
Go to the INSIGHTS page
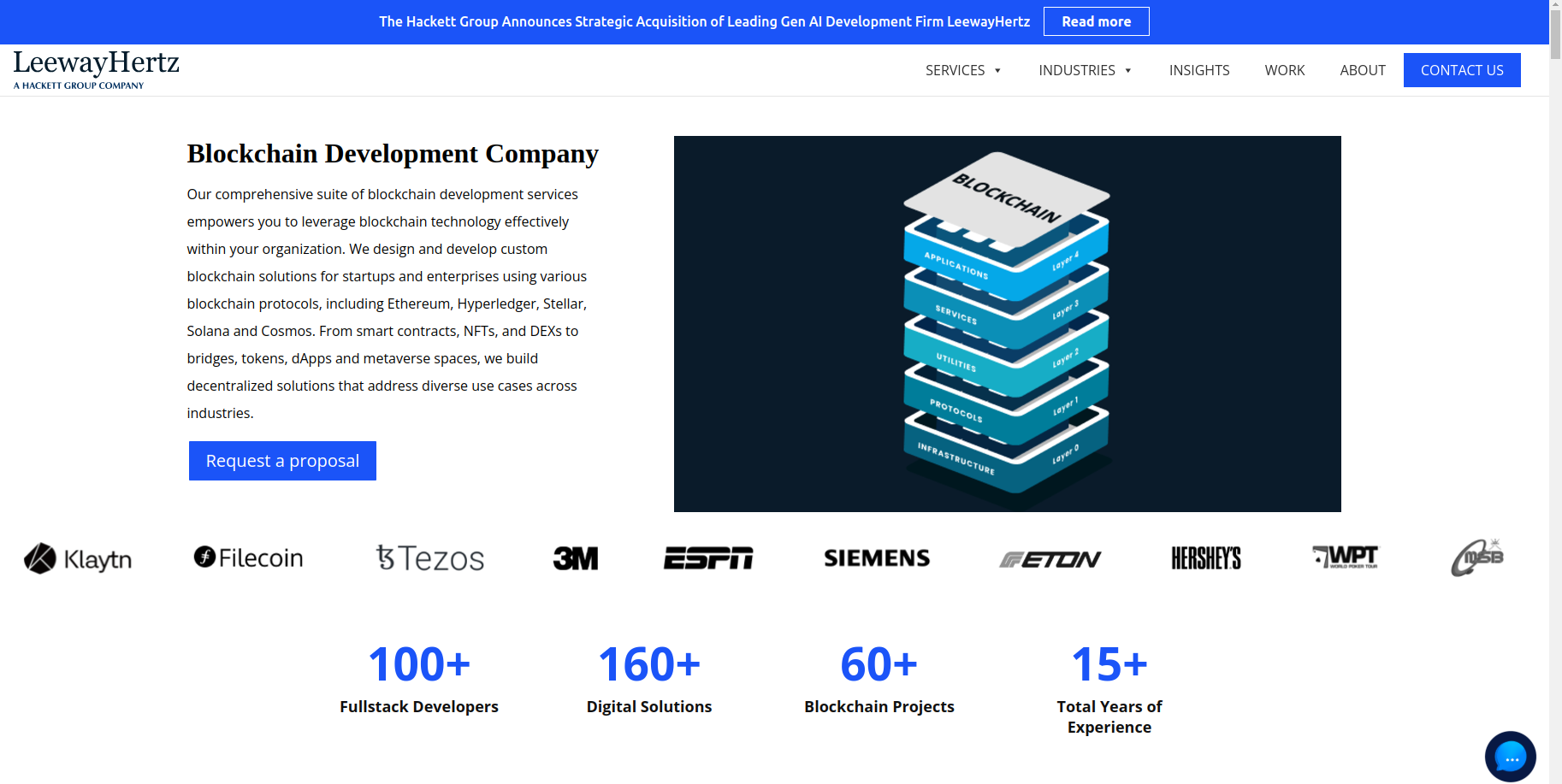(1199, 70)
